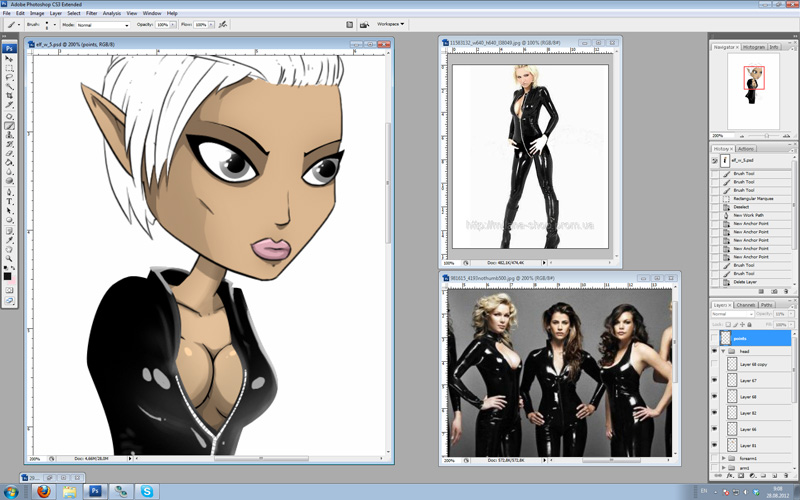
Task: Select the Notes tool
Action: [9, 232]
